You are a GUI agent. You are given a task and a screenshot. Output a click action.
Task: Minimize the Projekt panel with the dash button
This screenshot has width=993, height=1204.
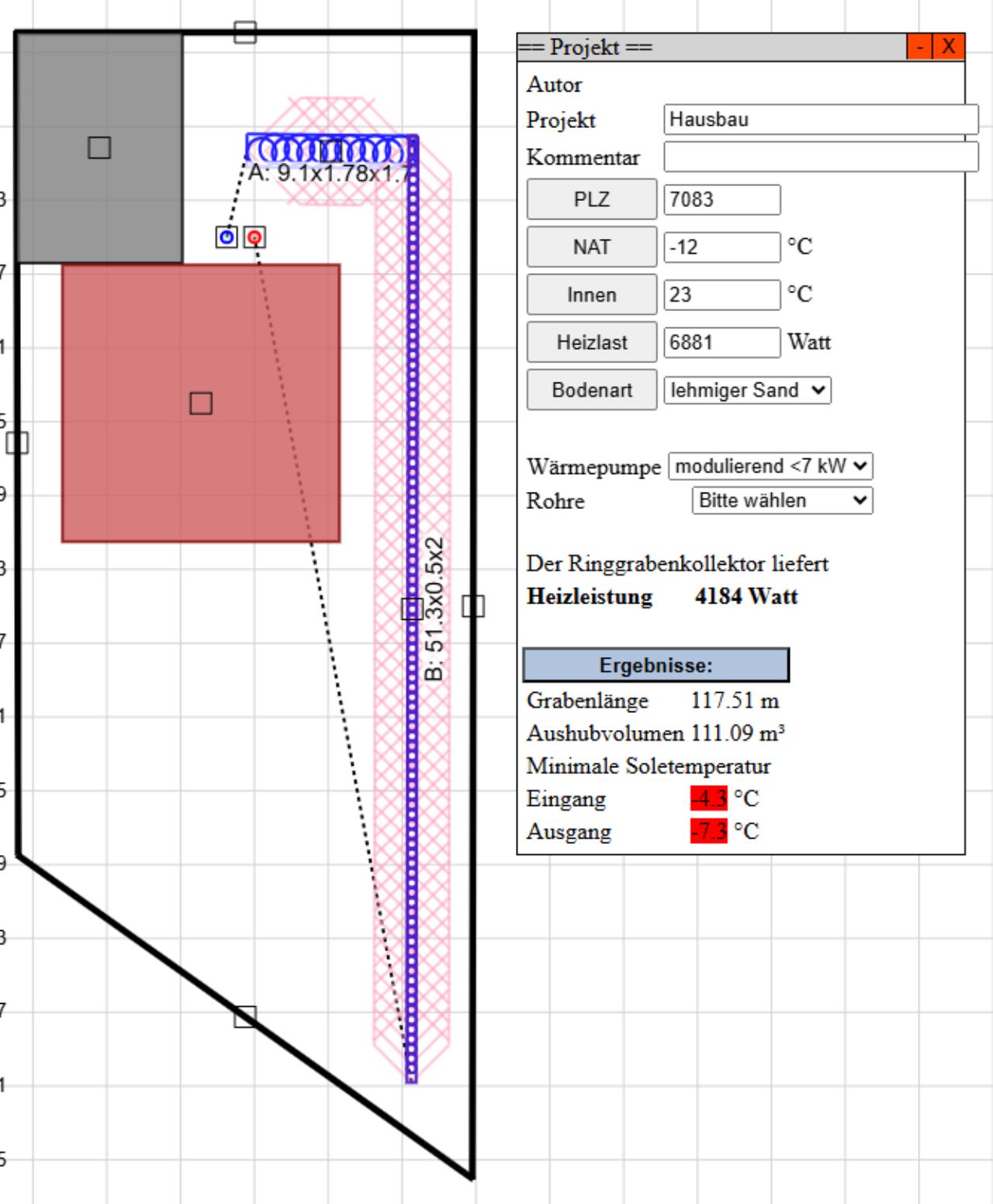pyautogui.click(x=919, y=47)
